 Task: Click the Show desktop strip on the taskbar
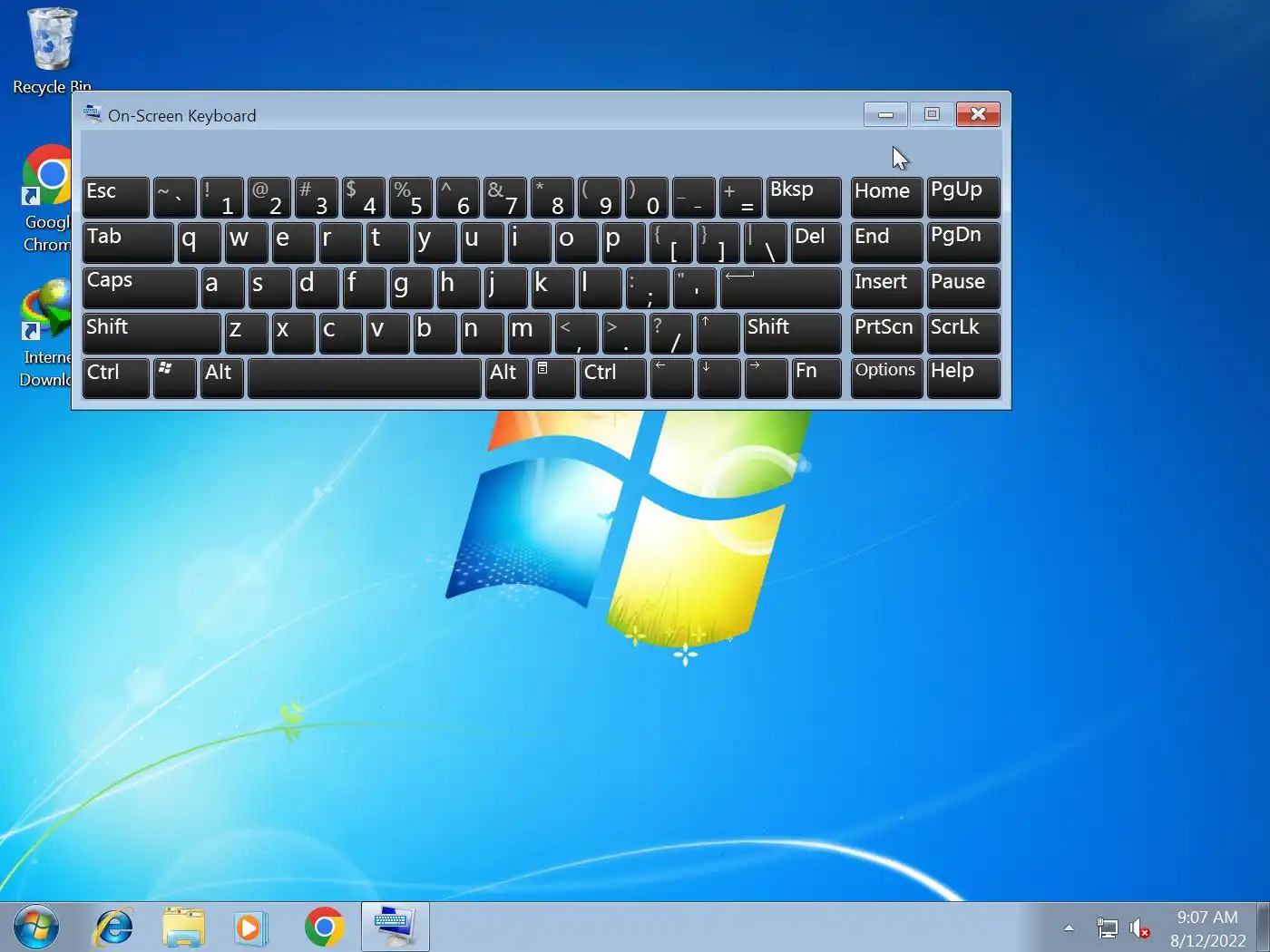point(1263,928)
